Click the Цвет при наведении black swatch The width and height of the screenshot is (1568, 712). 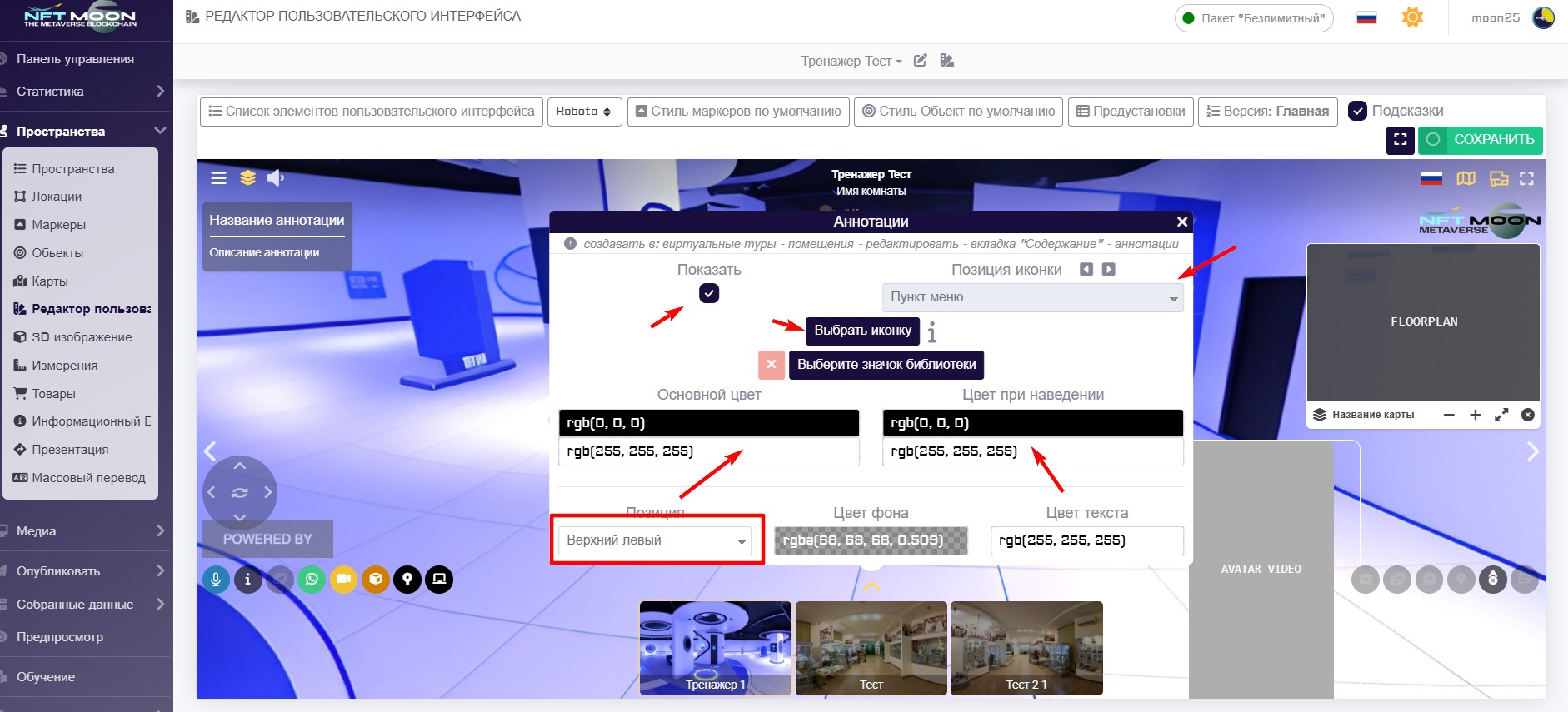1033,423
